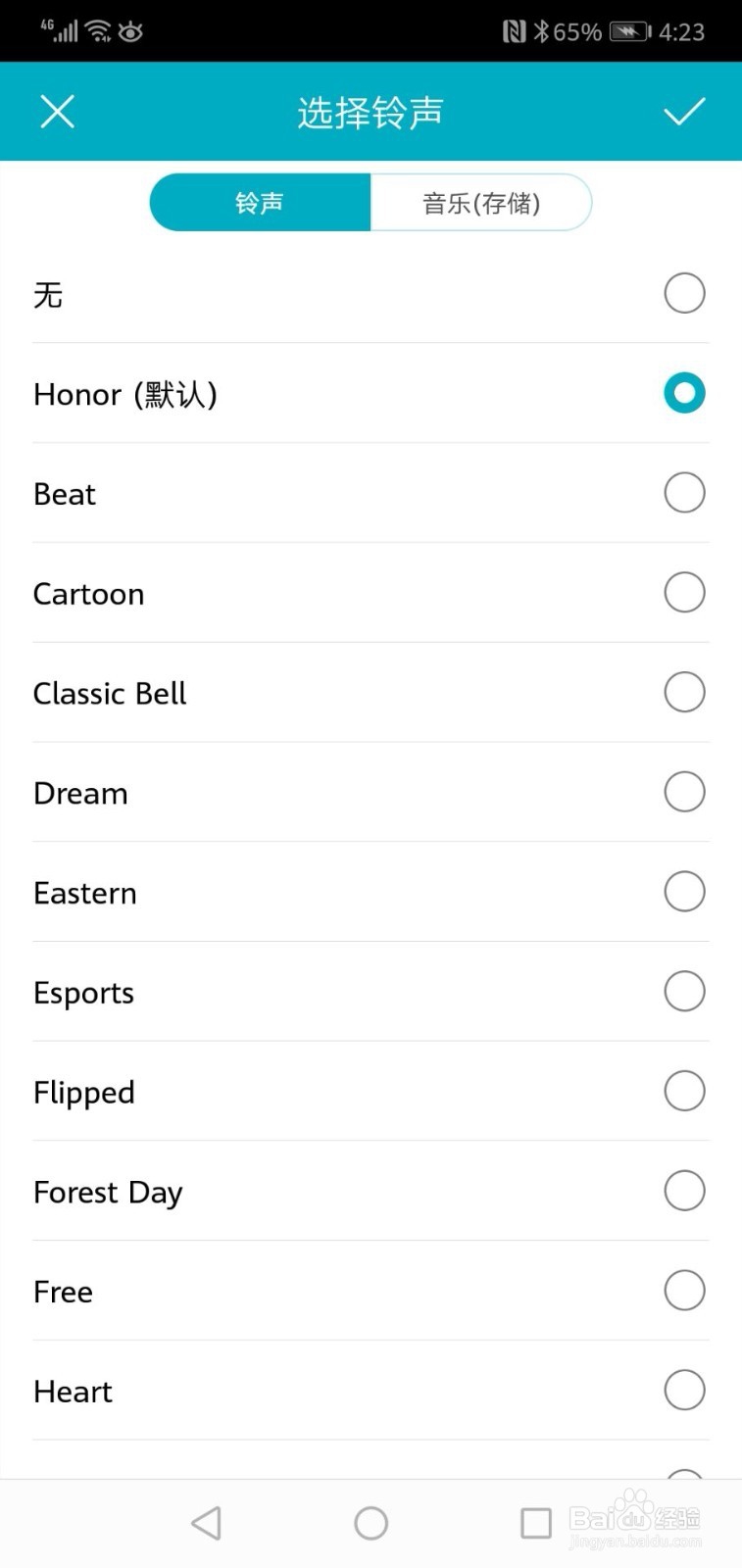Image resolution: width=742 pixels, height=1568 pixels.
Task: Select the Honor (默认) radio button
Action: pos(684,393)
